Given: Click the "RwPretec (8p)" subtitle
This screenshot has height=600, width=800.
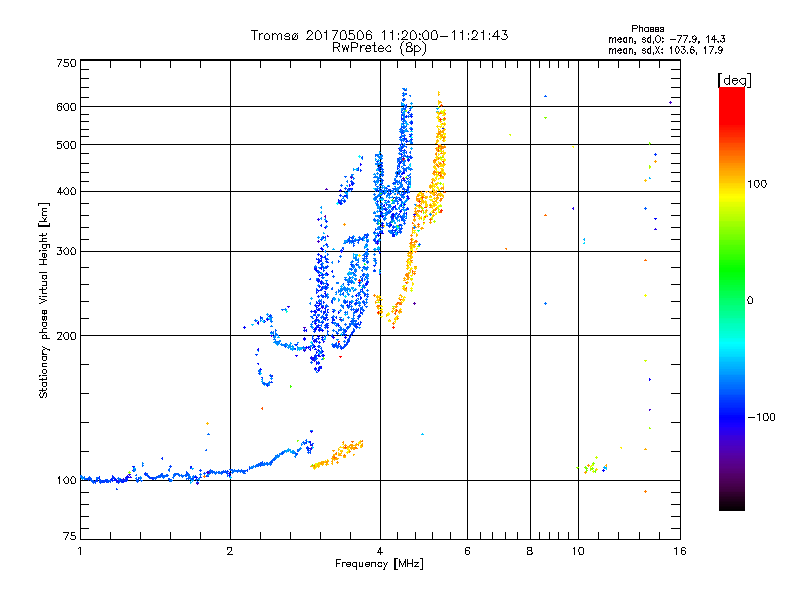Looking at the screenshot, I should pos(379,48).
